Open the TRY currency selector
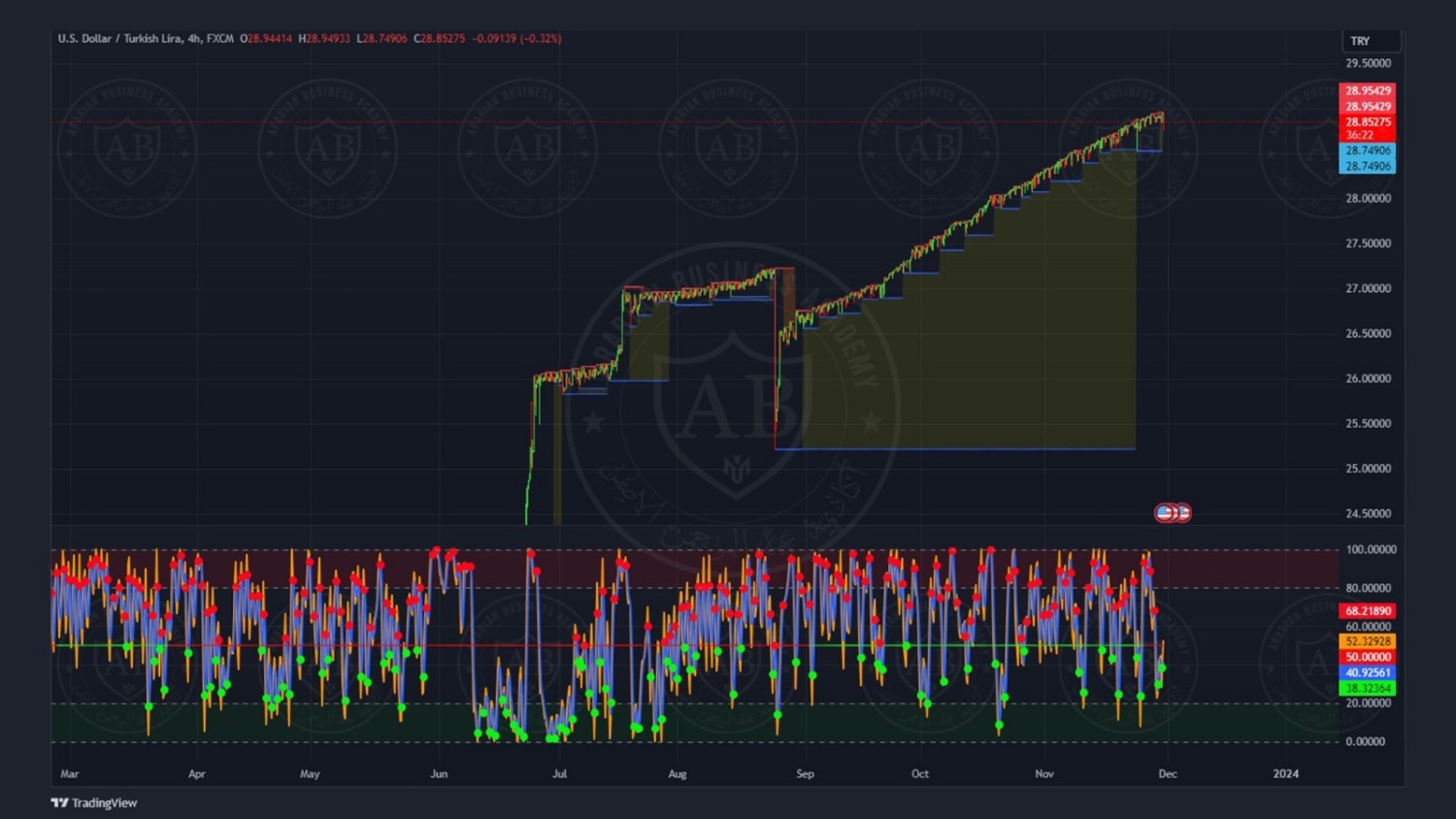The image size is (1456, 819). point(1370,41)
